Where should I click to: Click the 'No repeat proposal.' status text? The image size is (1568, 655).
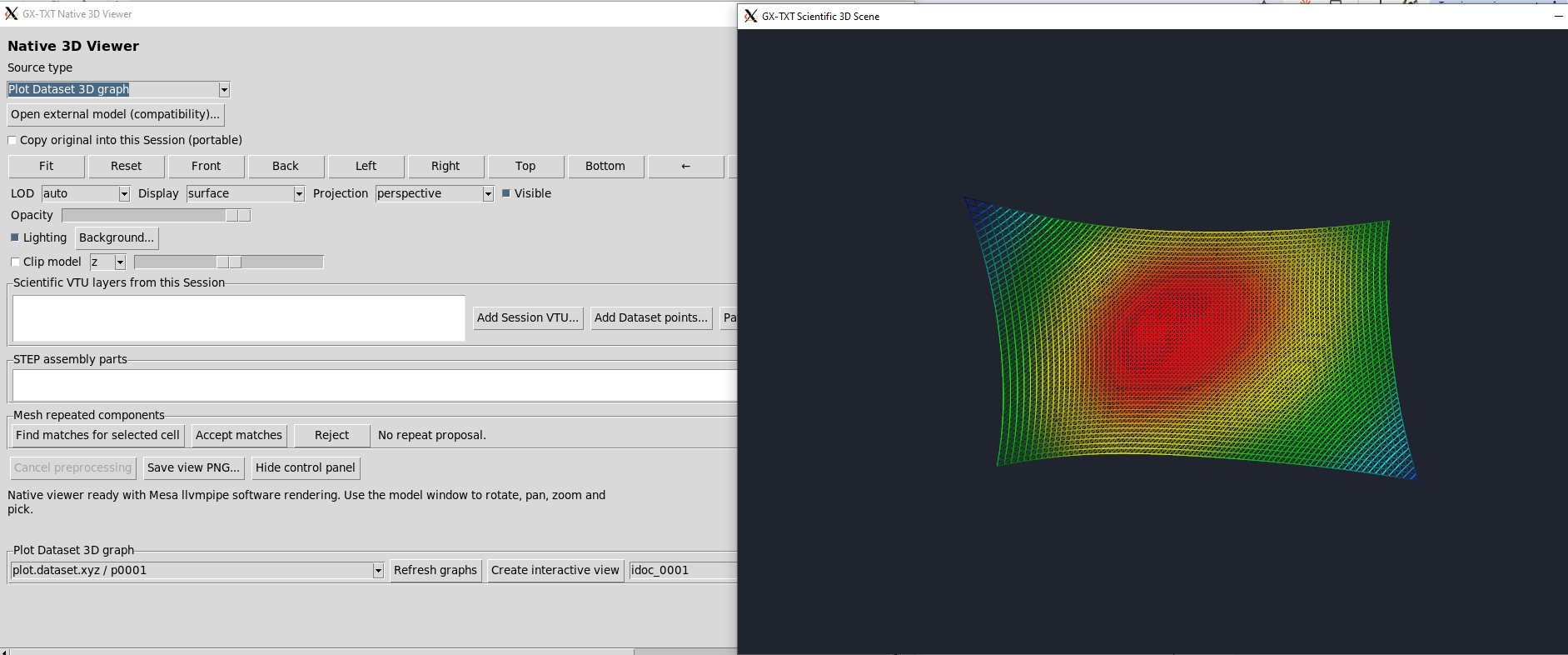(x=432, y=435)
